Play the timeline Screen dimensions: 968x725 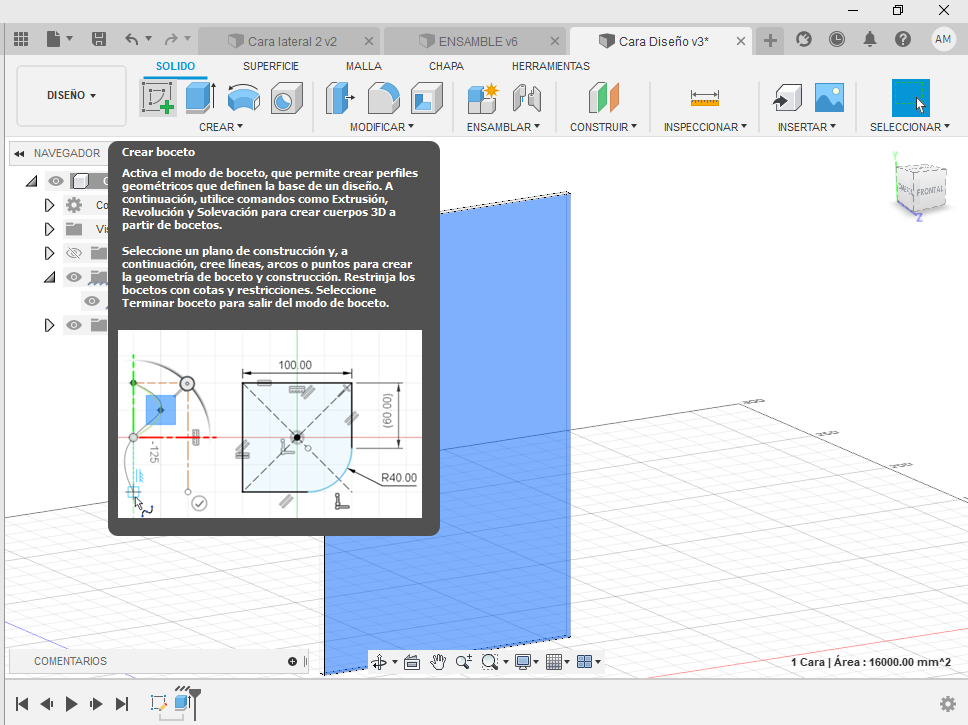point(72,703)
